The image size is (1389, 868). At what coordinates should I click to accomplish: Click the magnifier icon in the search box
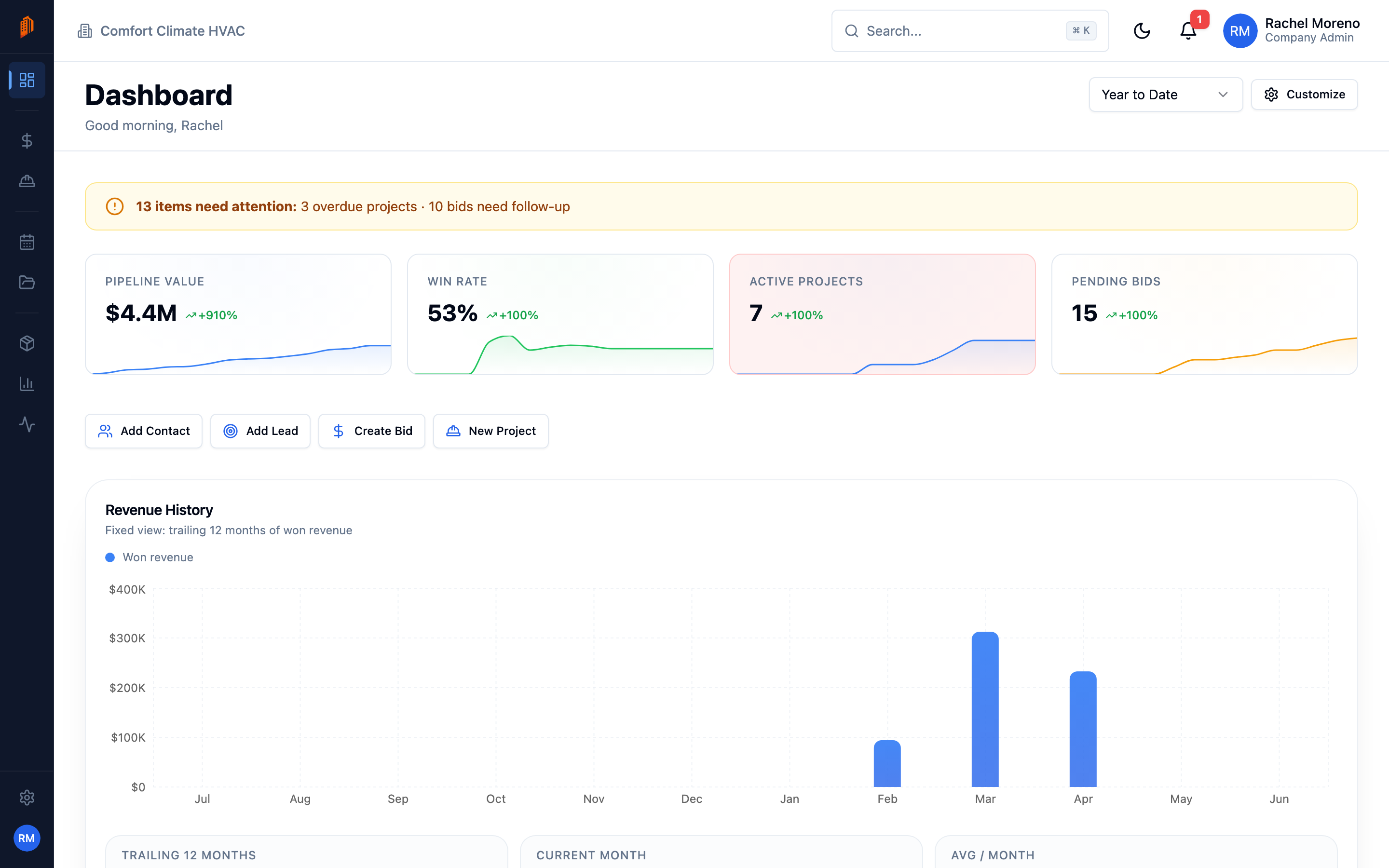click(852, 31)
